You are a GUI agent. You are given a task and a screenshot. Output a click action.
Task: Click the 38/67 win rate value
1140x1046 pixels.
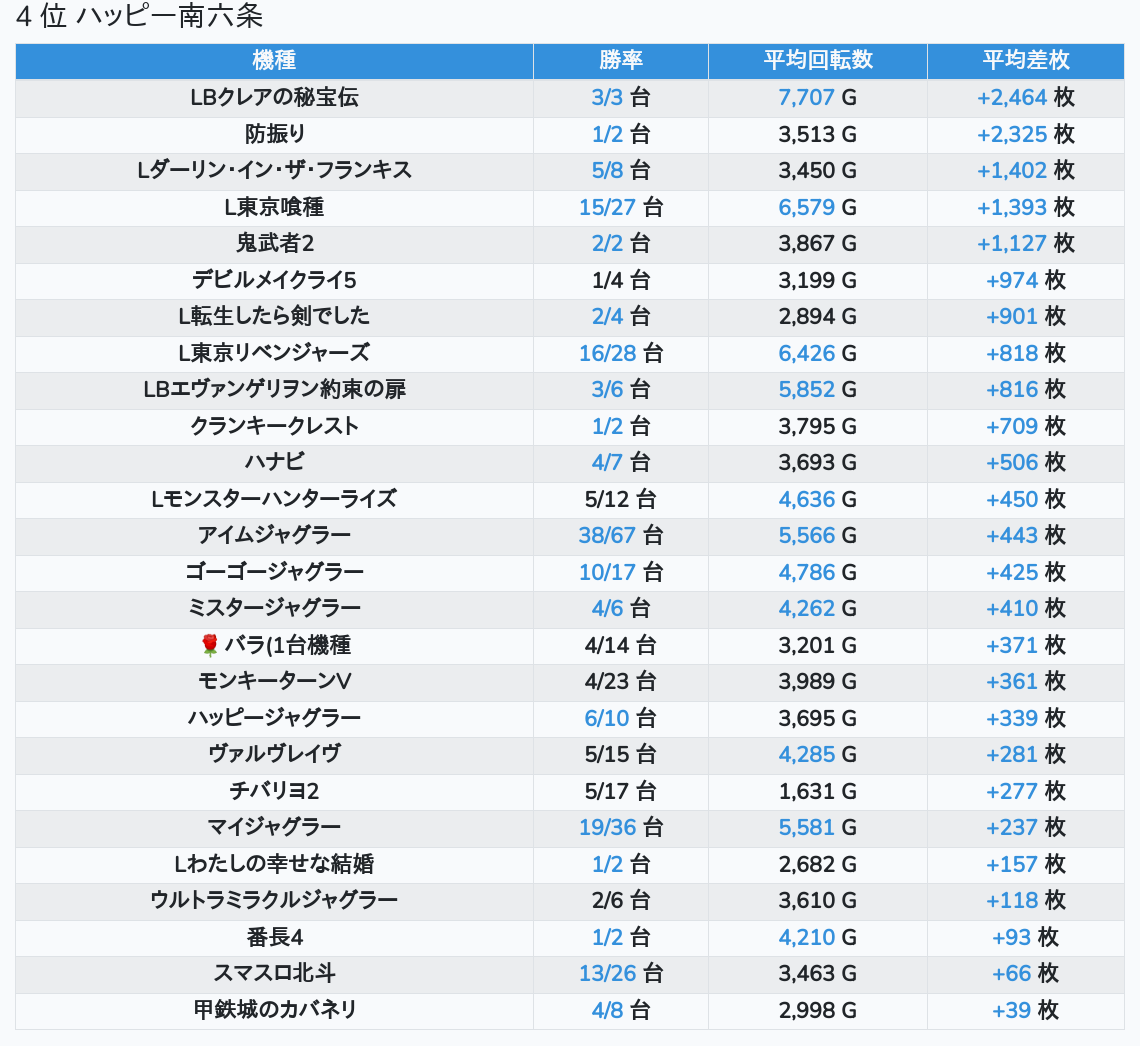pos(607,535)
